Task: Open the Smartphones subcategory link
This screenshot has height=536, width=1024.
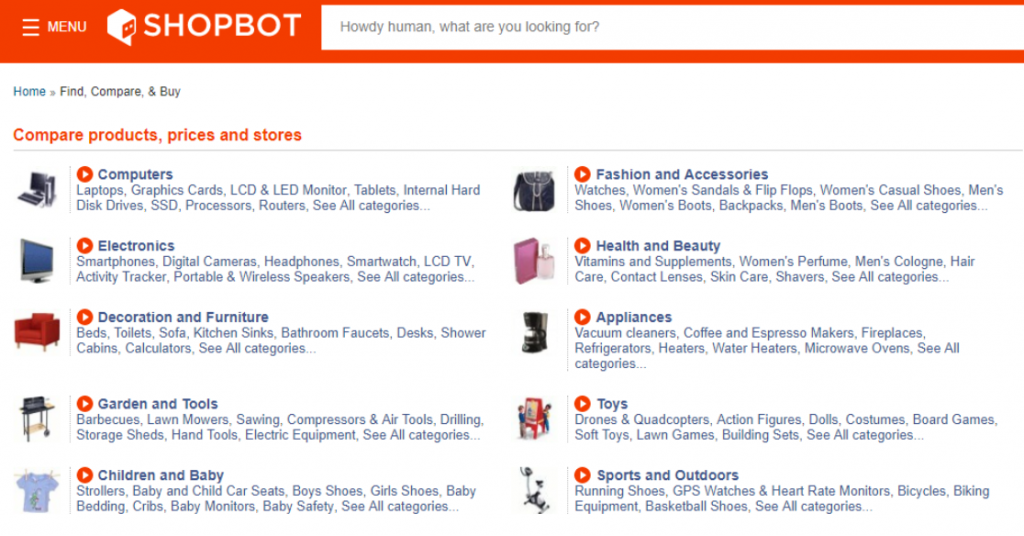Action: point(116,261)
